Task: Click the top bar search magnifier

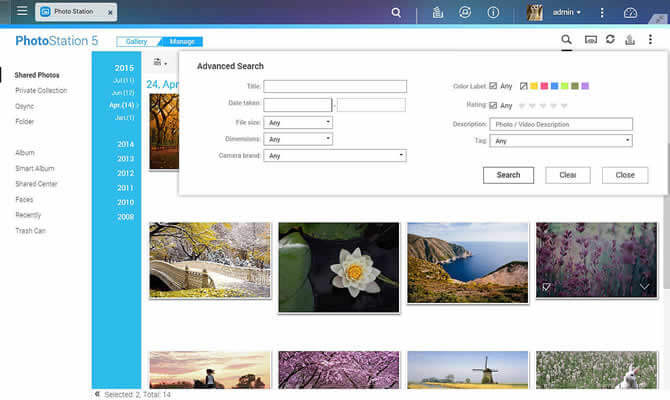Action: click(397, 13)
